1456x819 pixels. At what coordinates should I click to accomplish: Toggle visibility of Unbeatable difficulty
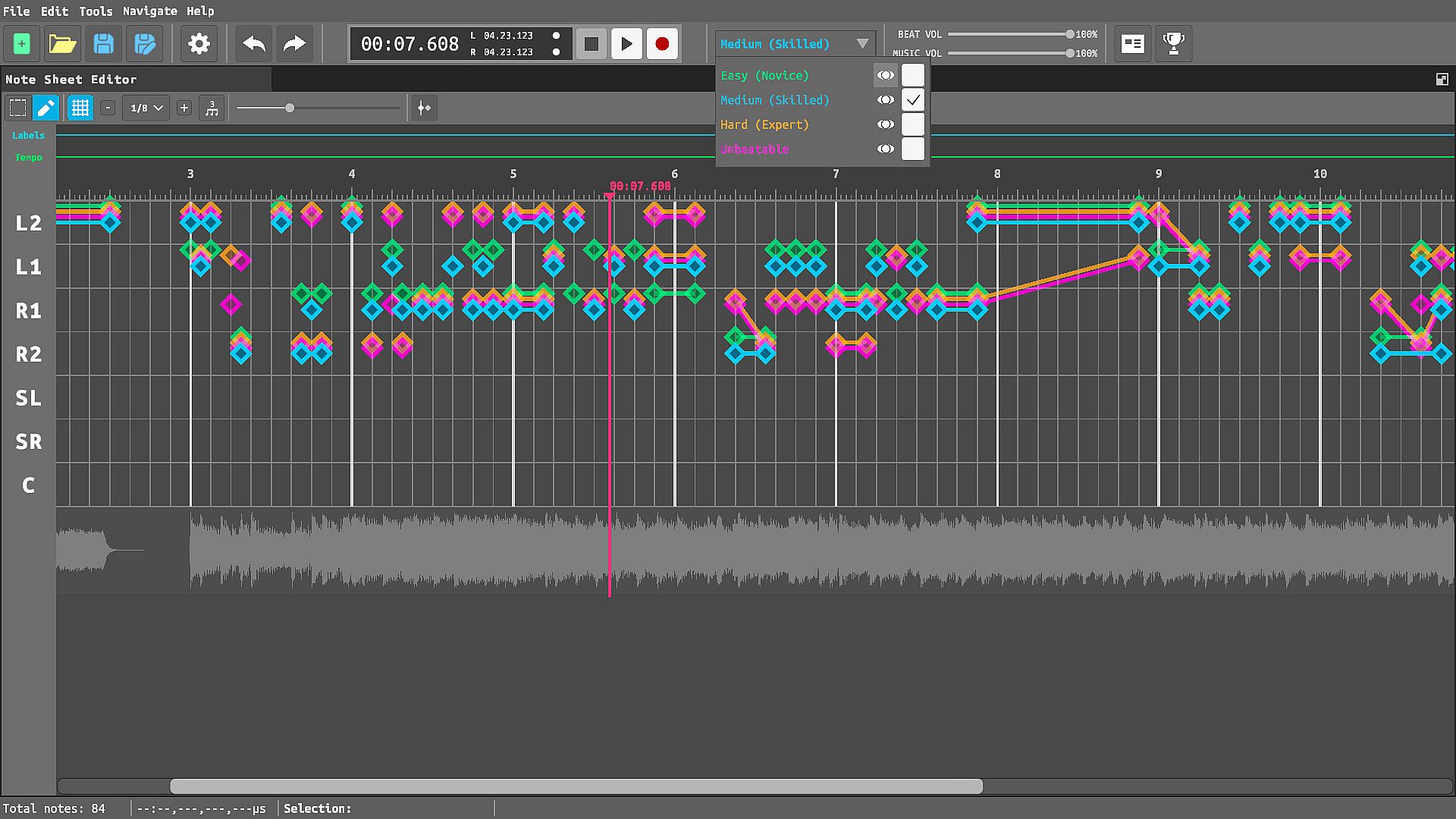tap(885, 149)
